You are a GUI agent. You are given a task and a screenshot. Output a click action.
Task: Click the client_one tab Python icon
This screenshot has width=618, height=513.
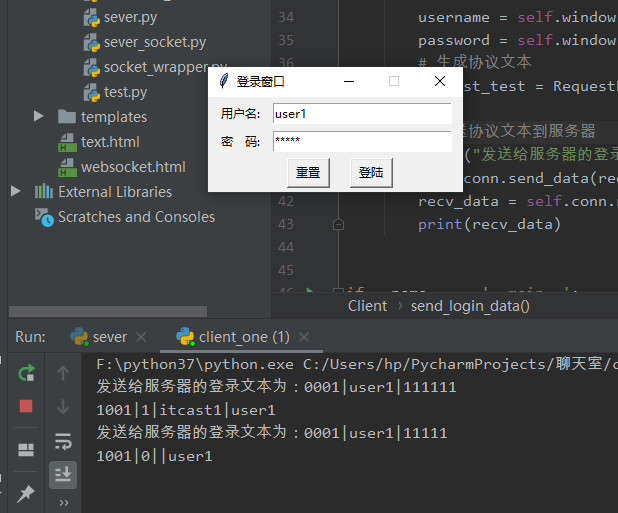pyautogui.click(x=185, y=337)
